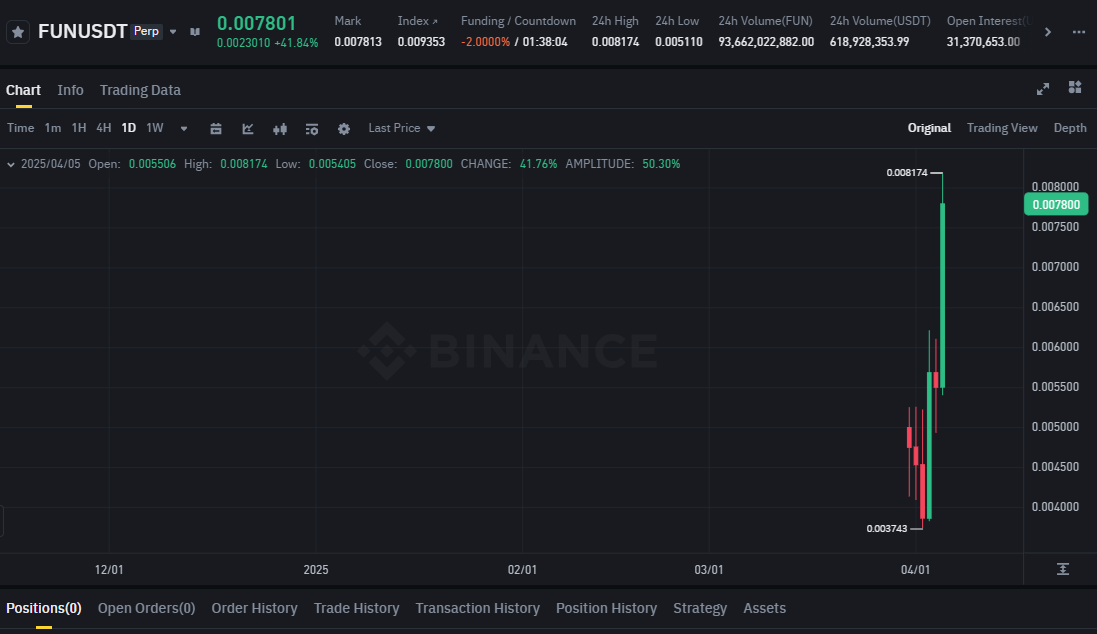Select the Original chart view
Screen dimensions: 1097x634
pos(929,128)
